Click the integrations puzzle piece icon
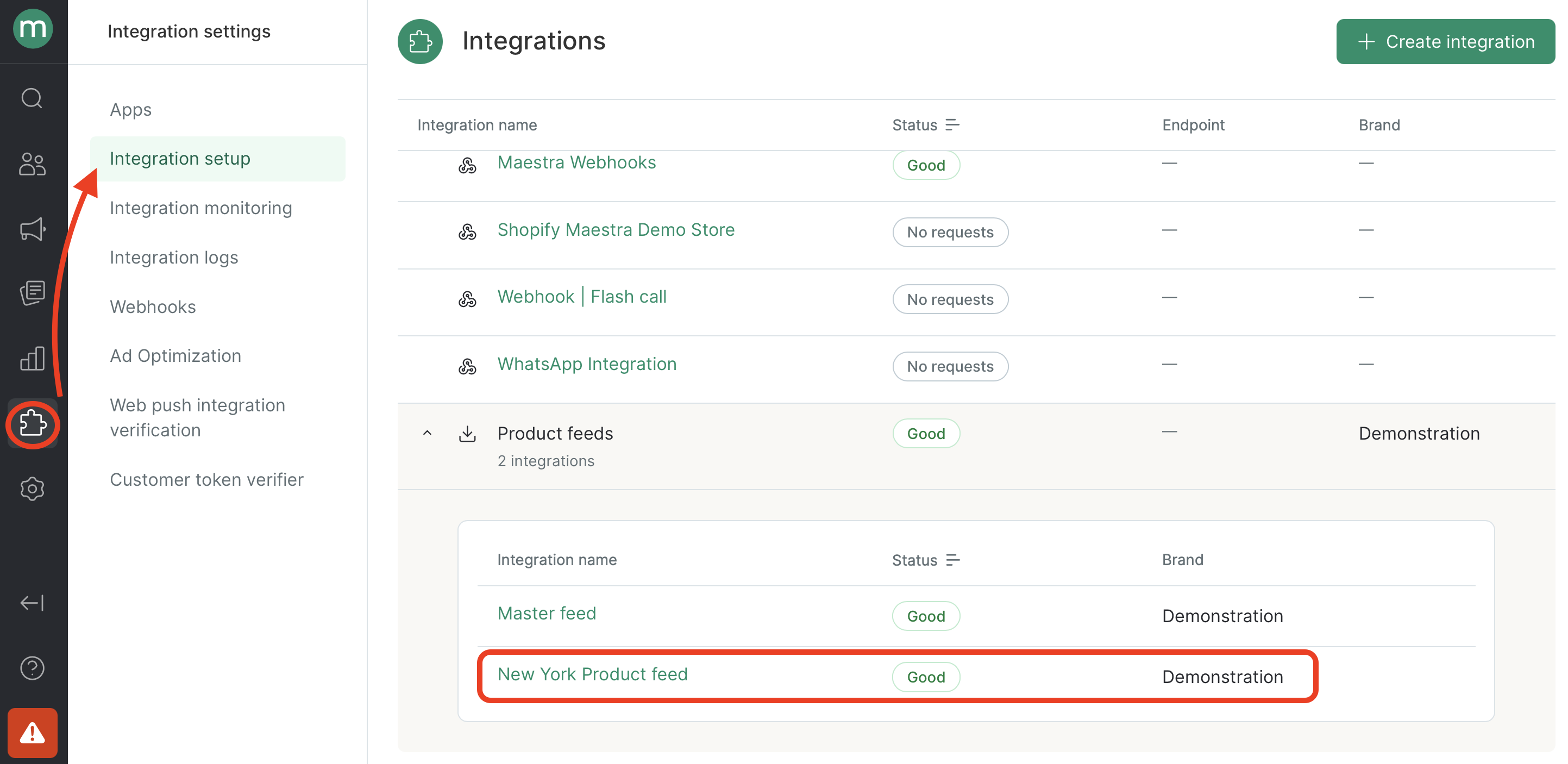 coord(32,423)
